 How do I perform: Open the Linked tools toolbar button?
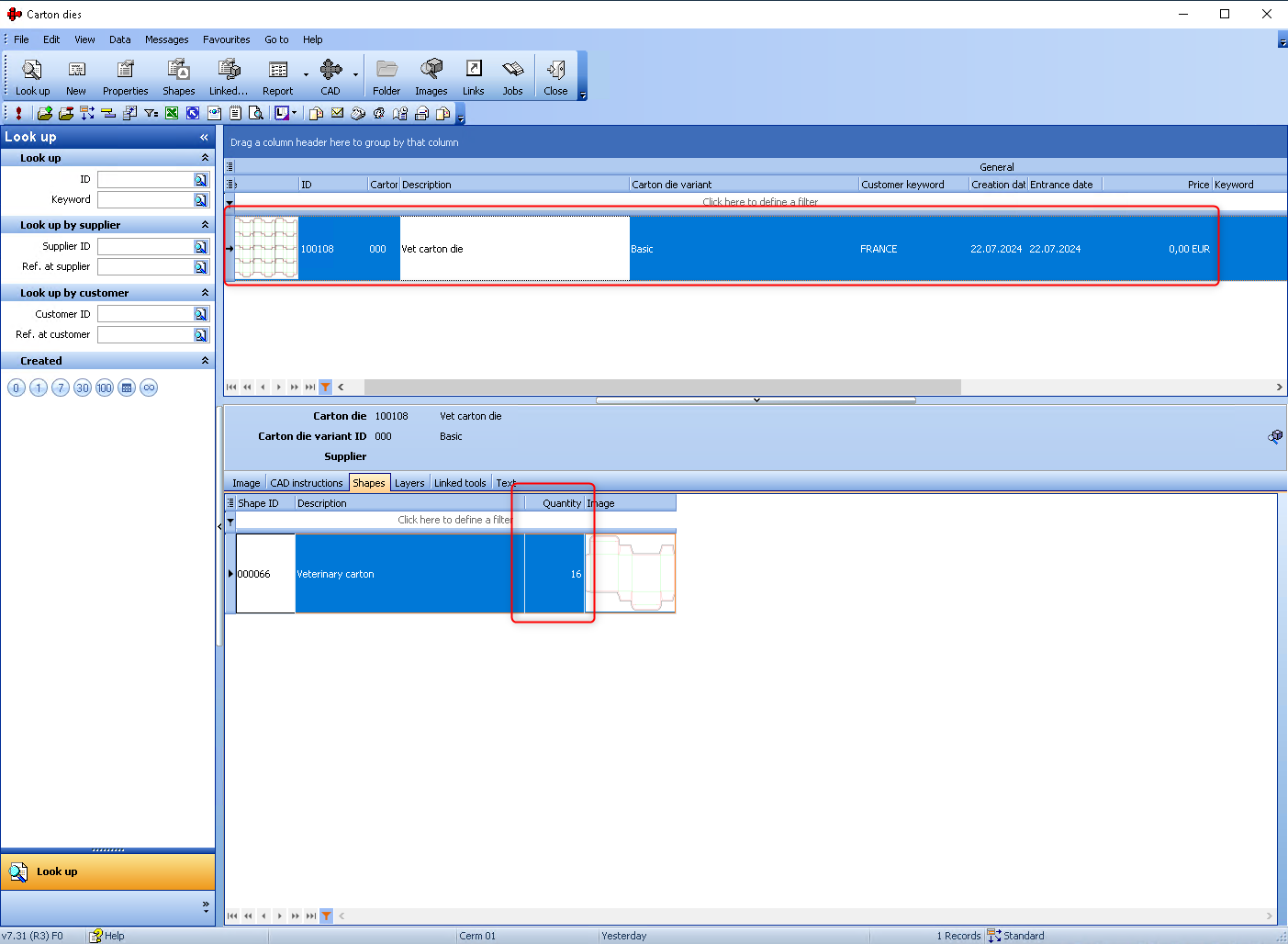point(229,77)
